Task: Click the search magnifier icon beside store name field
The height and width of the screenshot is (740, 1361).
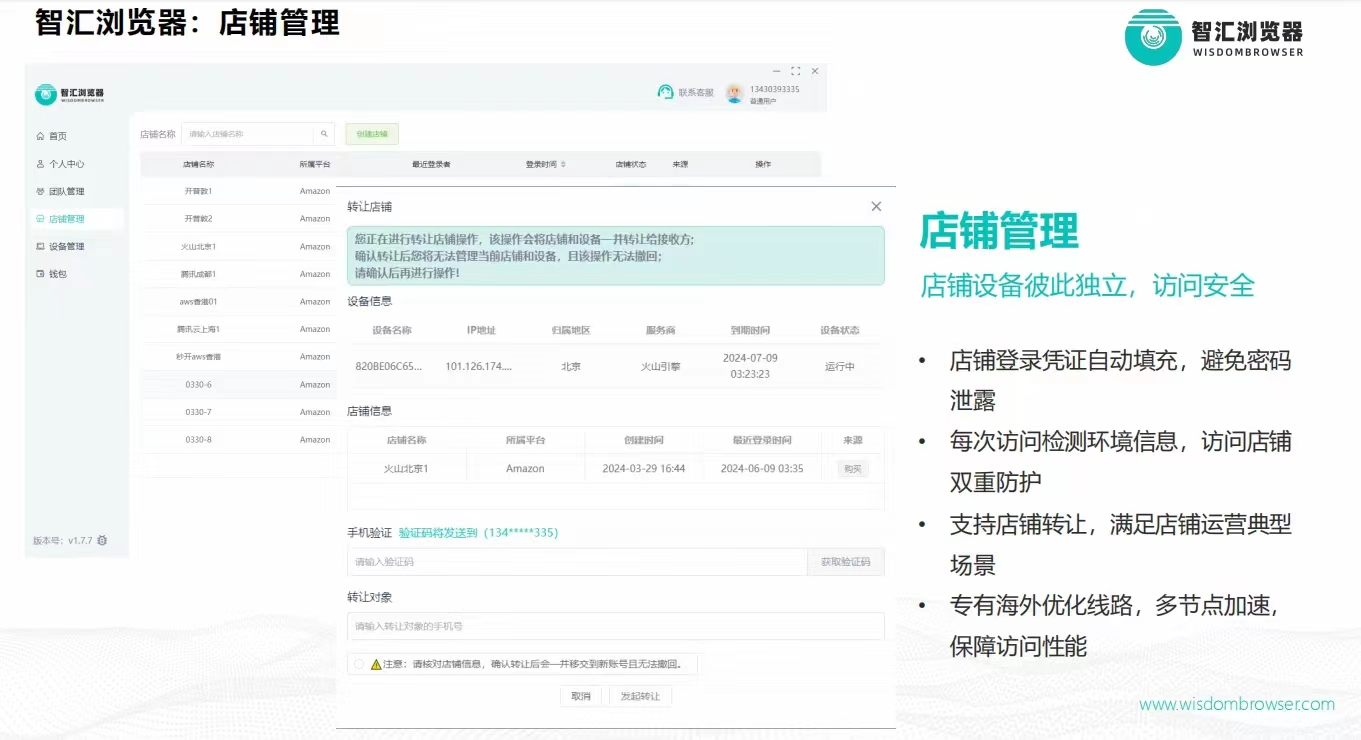Action: point(324,134)
